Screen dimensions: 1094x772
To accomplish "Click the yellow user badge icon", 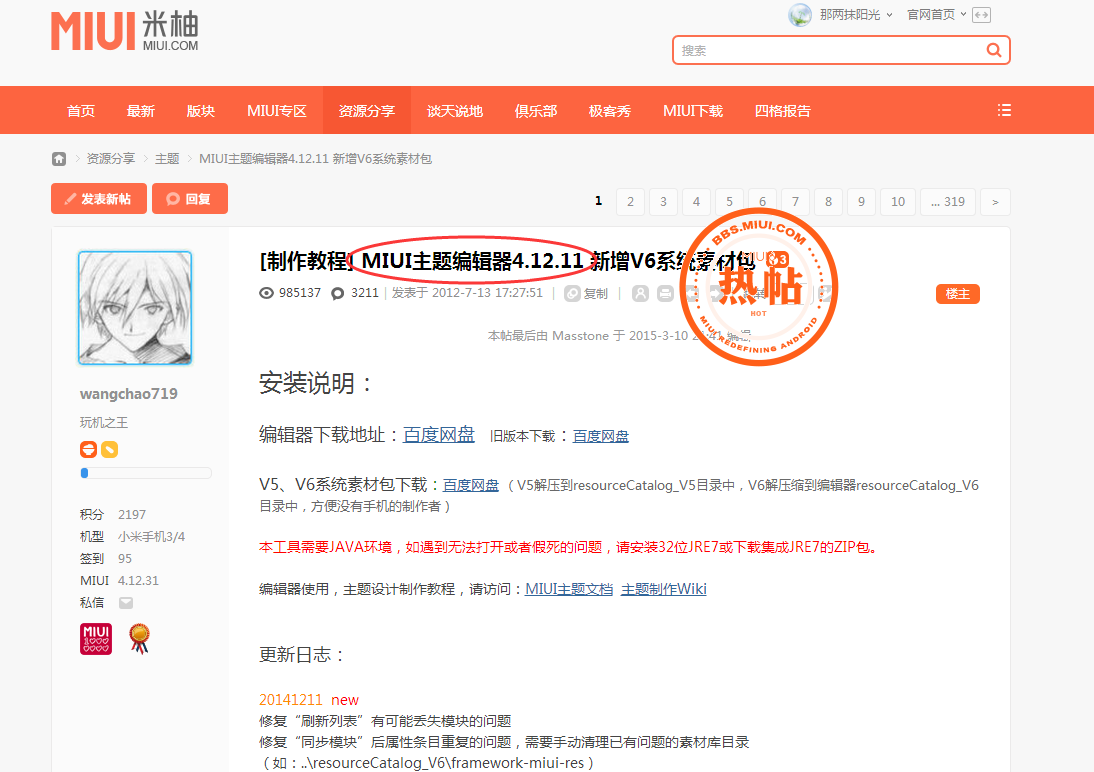I will [110, 450].
